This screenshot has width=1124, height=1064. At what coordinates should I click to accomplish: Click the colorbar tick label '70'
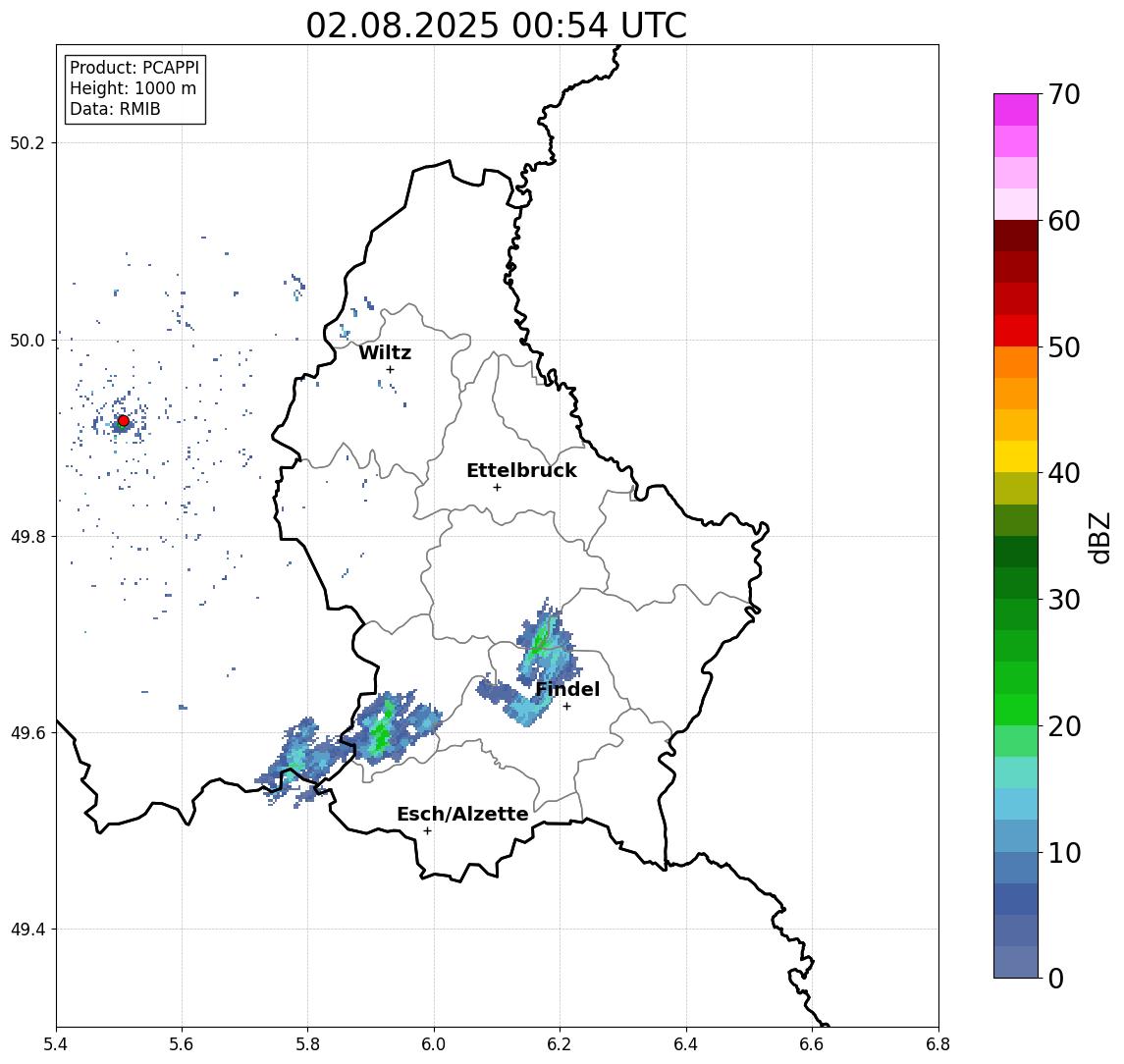[x=1064, y=94]
